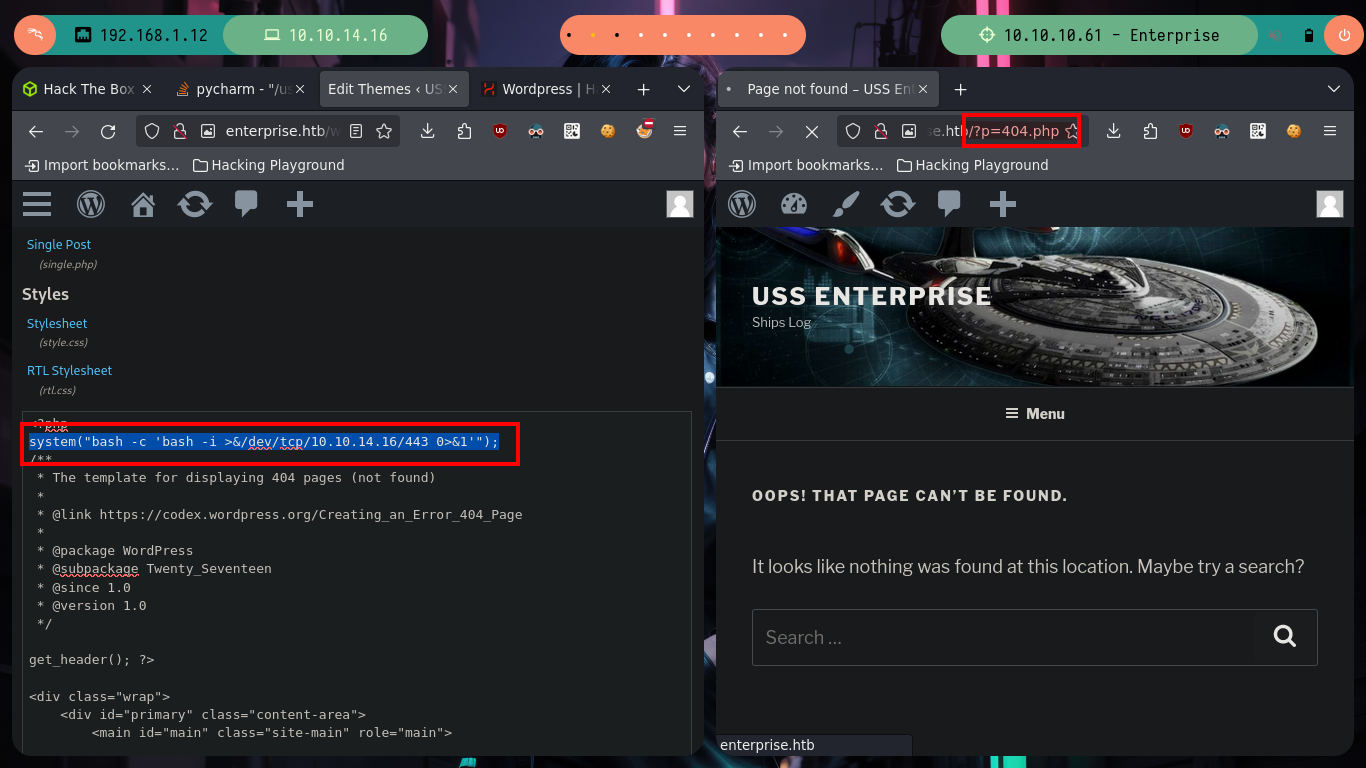1366x768 pixels.
Task: Open Updates icon in right window admin bar
Action: click(x=898, y=204)
